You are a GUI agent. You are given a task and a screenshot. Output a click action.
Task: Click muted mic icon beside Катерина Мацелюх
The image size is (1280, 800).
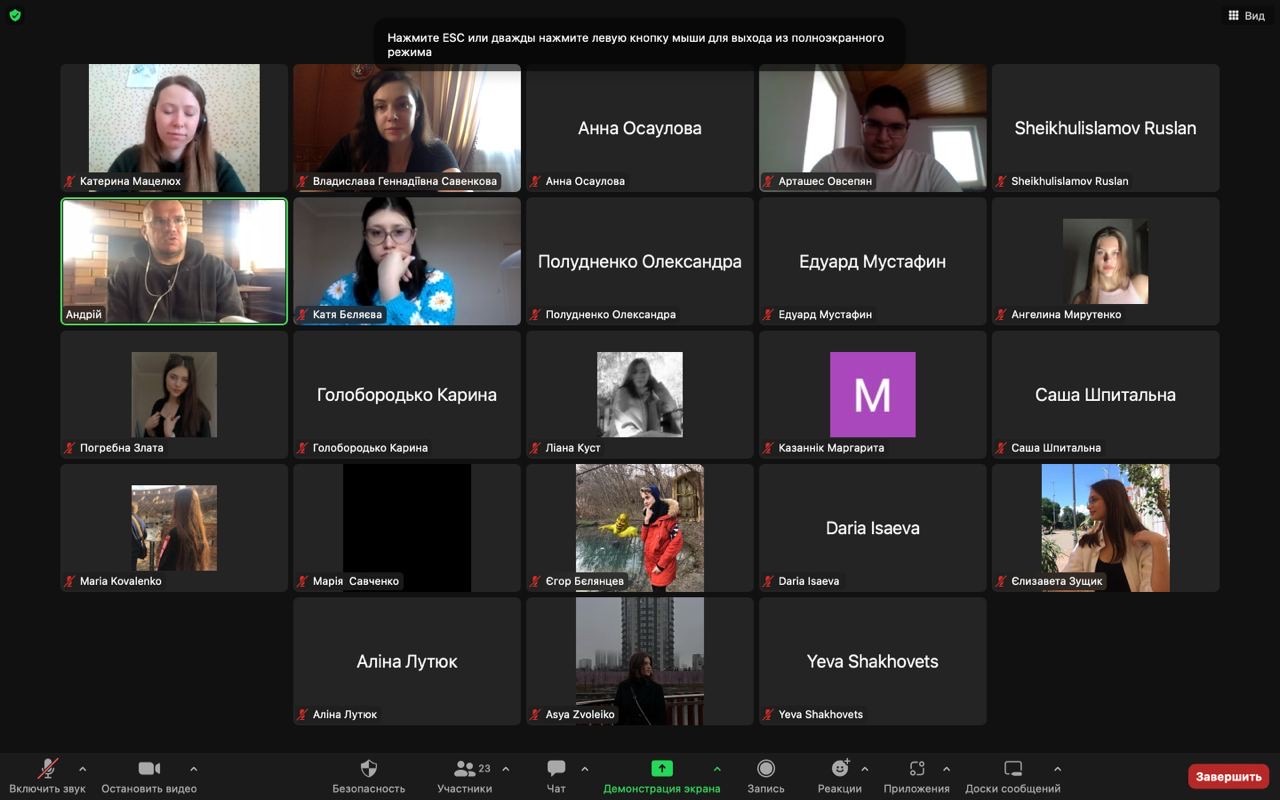tap(70, 182)
